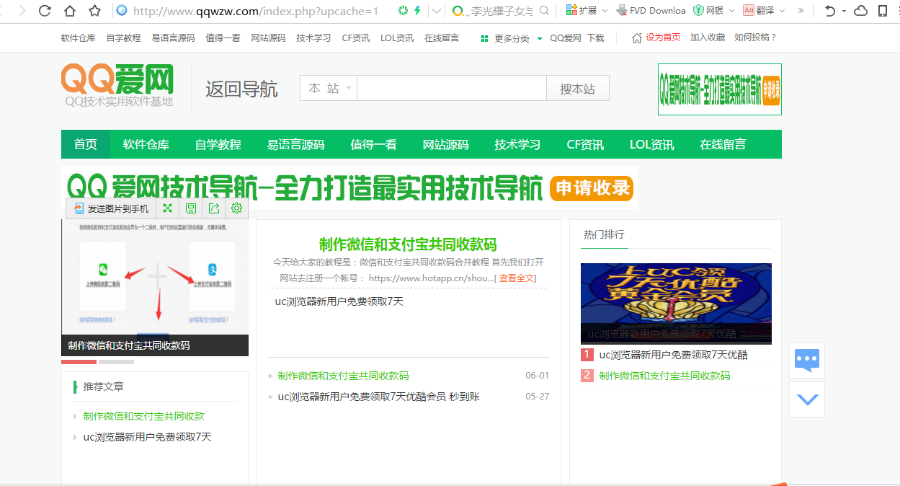Select 值得一看 in the green nav bar
The height and width of the screenshot is (486, 900).
pyautogui.click(x=374, y=144)
